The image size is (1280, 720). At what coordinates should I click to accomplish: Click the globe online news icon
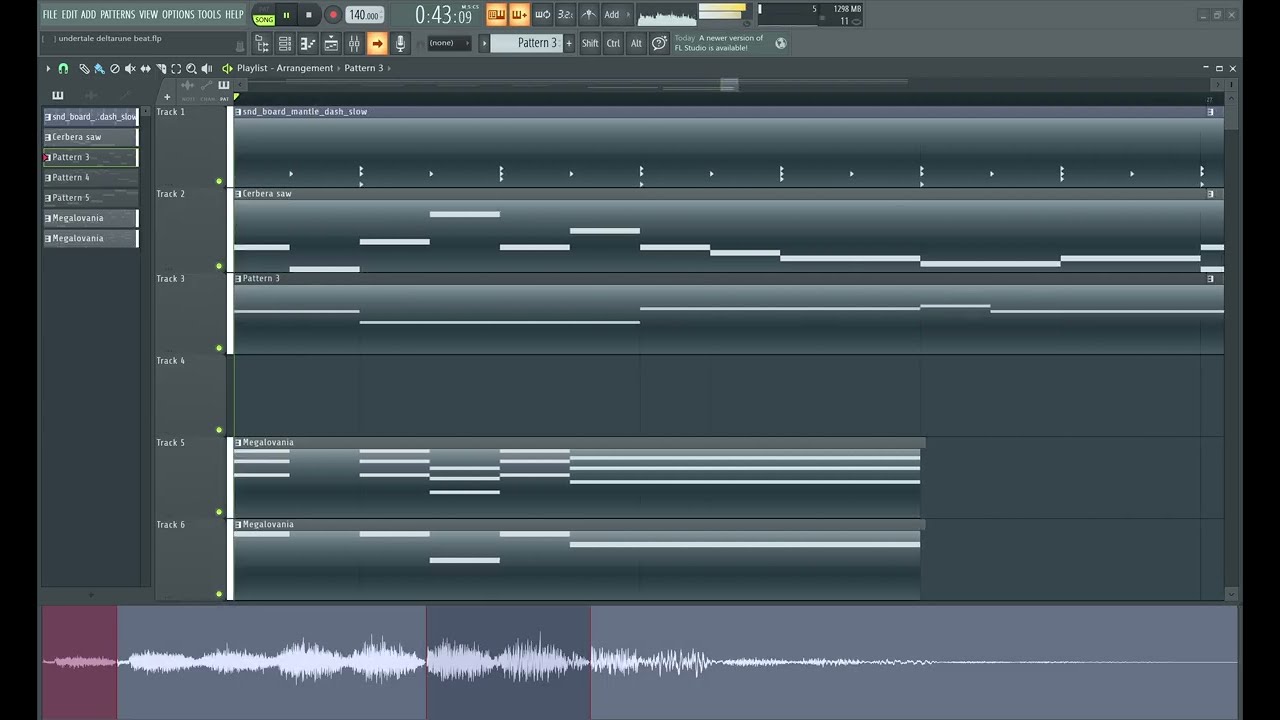pos(781,43)
